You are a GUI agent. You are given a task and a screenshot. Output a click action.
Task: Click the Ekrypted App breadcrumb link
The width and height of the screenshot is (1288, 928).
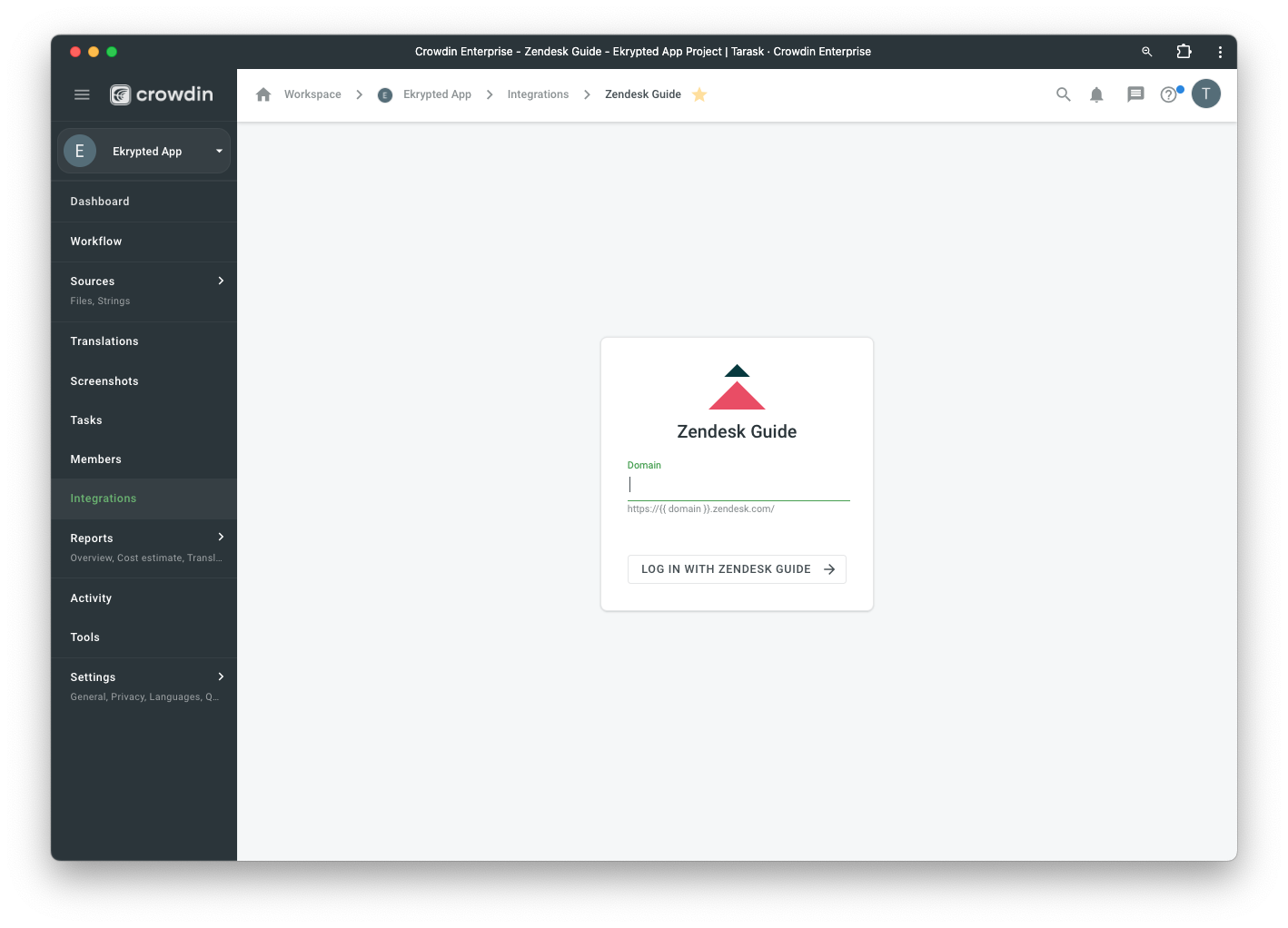tap(437, 94)
